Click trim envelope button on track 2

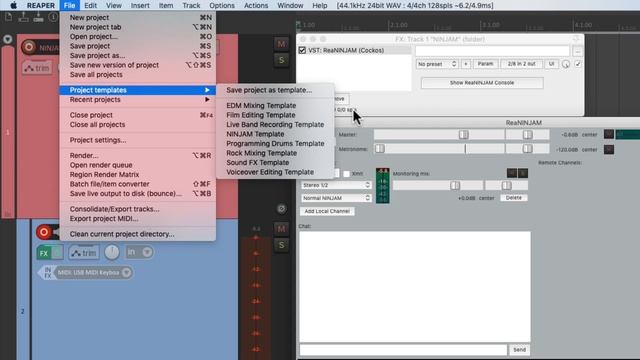[x=84, y=253]
